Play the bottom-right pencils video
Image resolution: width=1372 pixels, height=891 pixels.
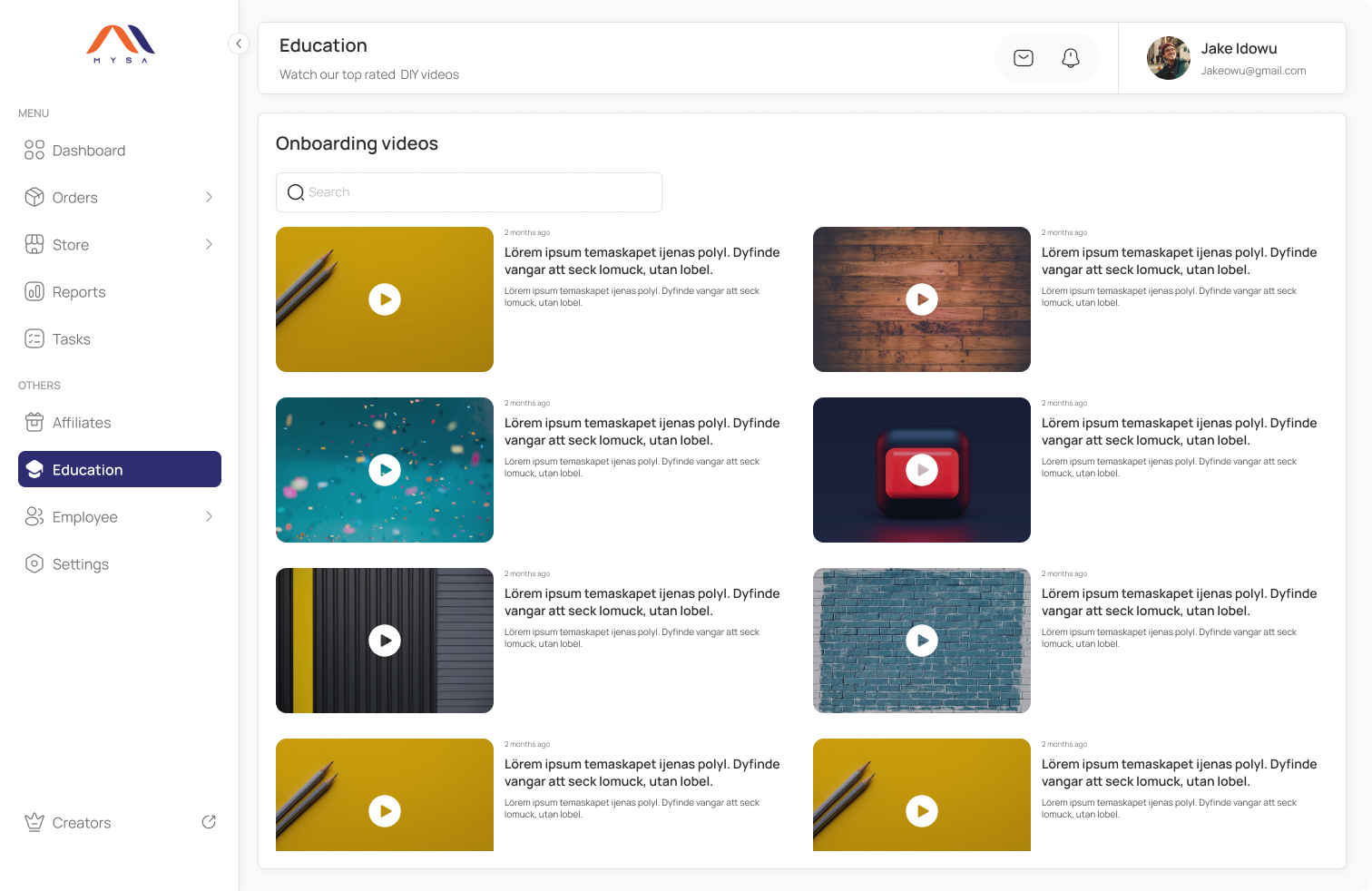[922, 811]
